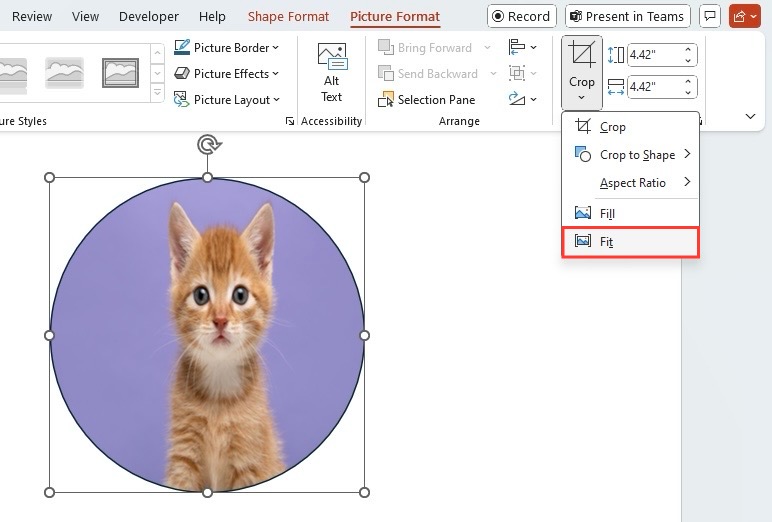Open the Align objects dropdown icon

point(522,47)
